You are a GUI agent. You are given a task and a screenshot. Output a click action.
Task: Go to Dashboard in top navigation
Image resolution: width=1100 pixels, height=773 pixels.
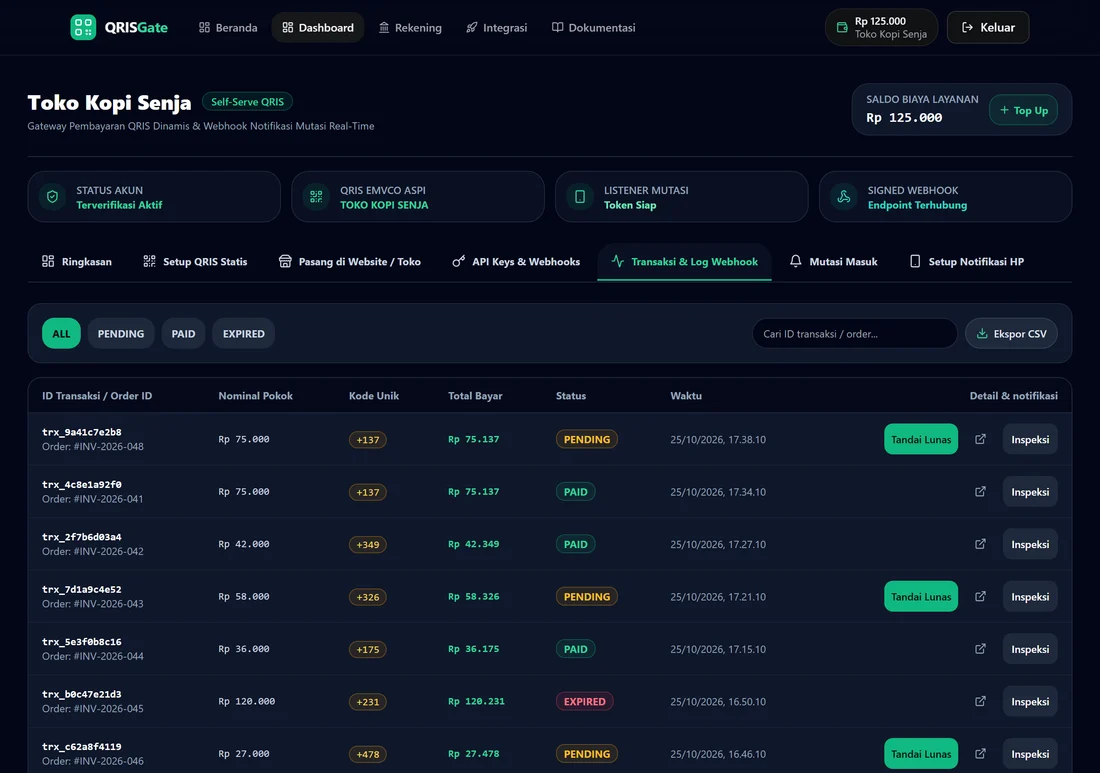[x=318, y=27]
